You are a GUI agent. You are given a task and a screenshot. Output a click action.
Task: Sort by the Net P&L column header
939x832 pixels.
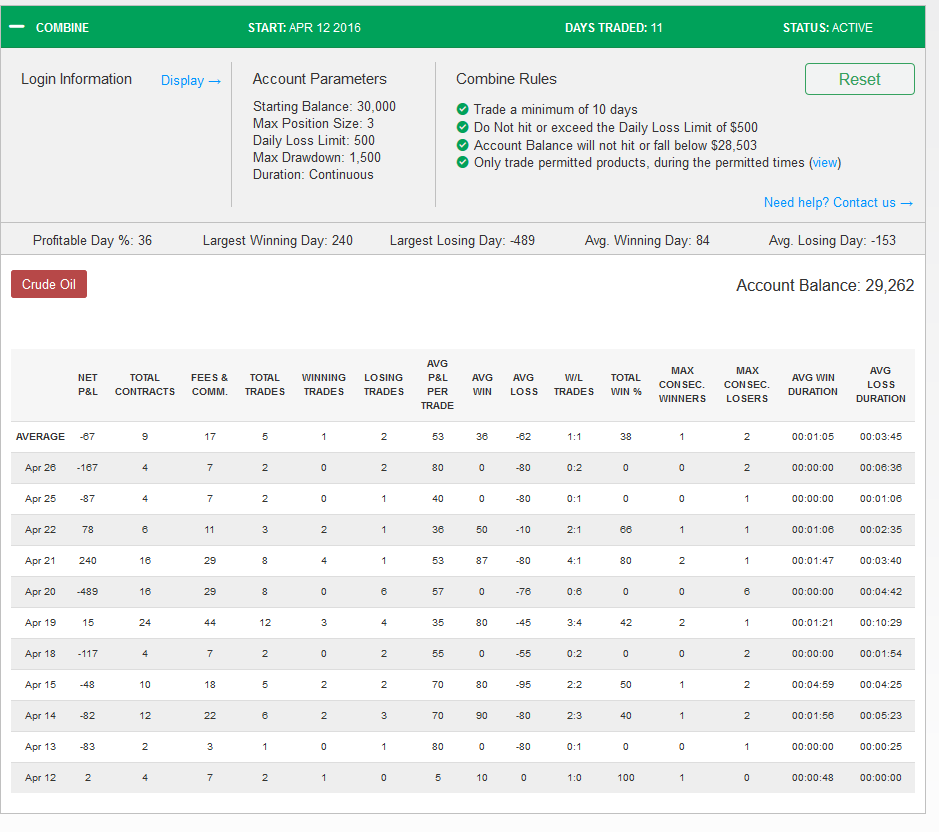(x=87, y=385)
